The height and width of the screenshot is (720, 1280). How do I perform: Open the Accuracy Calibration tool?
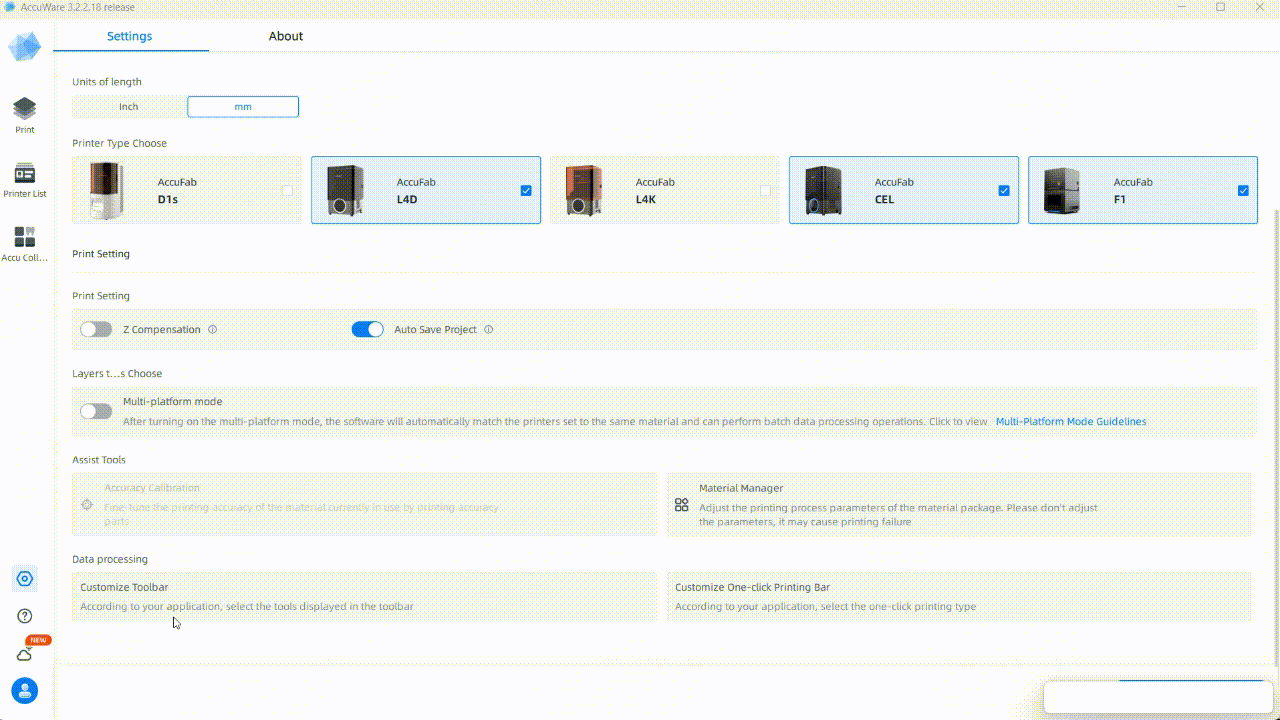coord(364,505)
